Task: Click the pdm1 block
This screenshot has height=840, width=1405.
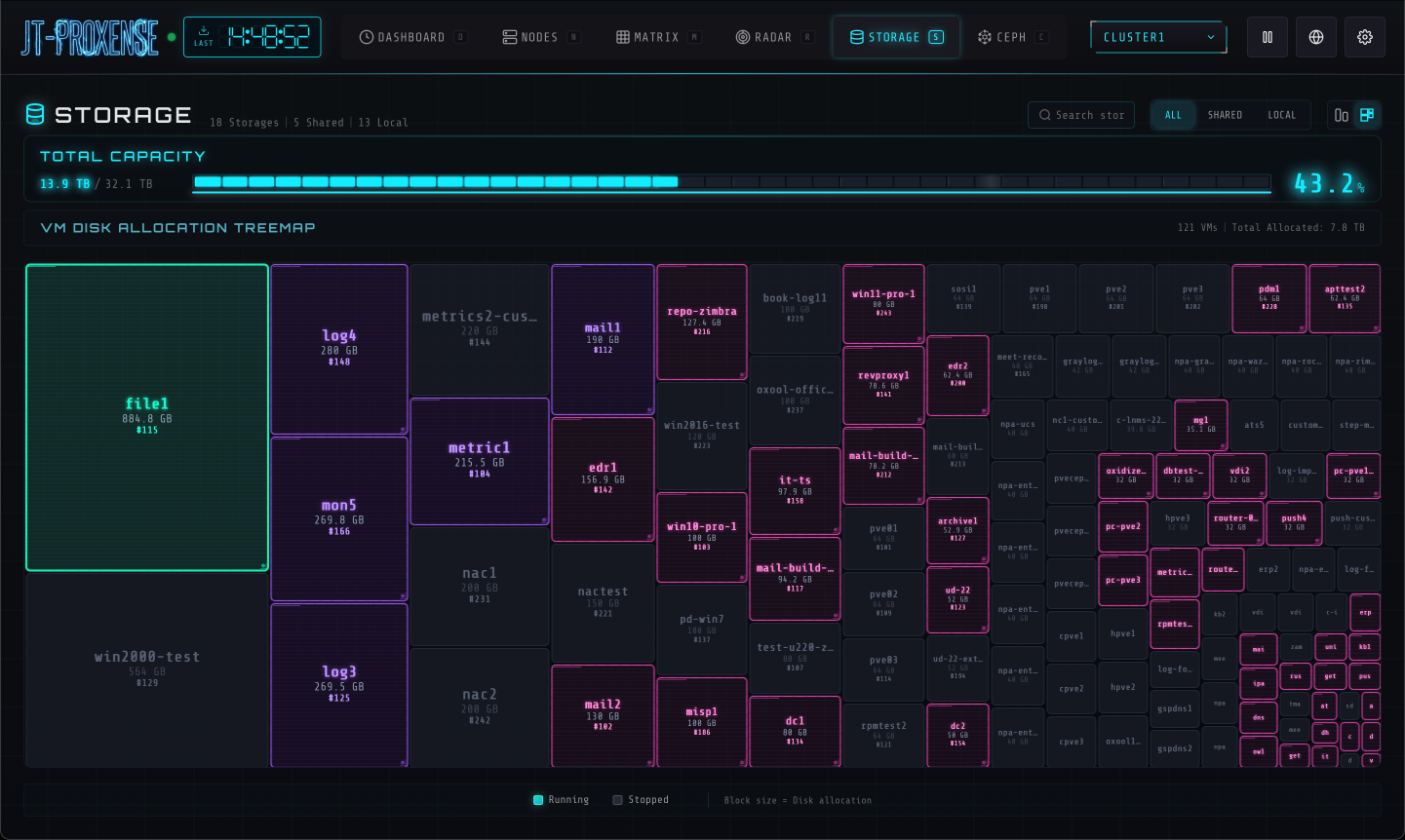Action: coord(1269,297)
